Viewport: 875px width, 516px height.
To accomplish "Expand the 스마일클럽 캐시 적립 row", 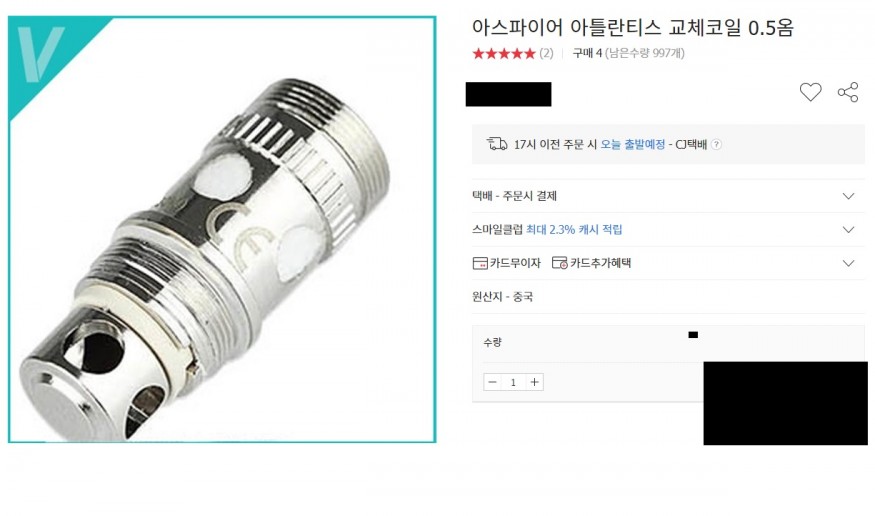I will click(668, 229).
